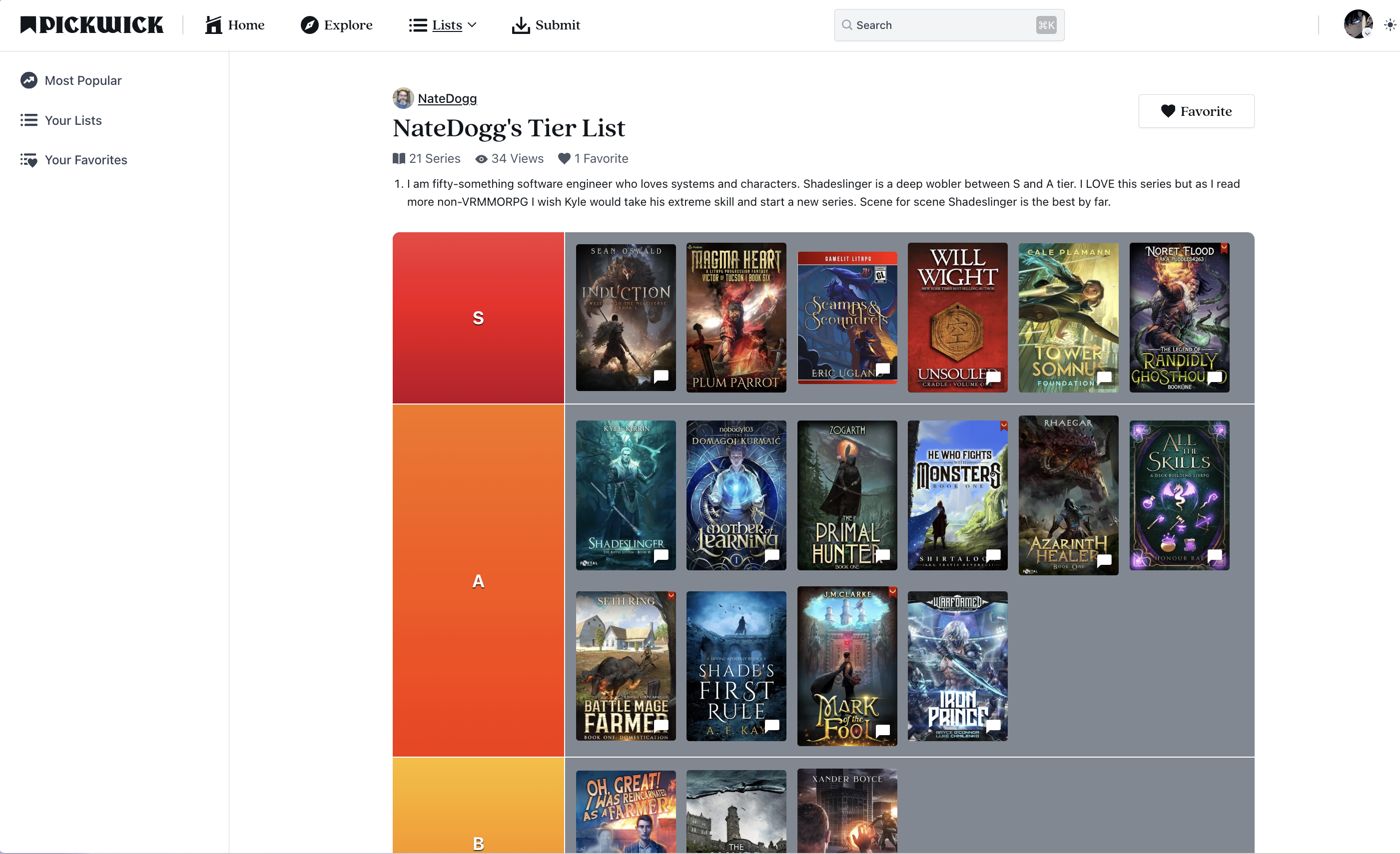Open the Oh Great Reincarnated Farmer cover

pyautogui.click(x=626, y=812)
